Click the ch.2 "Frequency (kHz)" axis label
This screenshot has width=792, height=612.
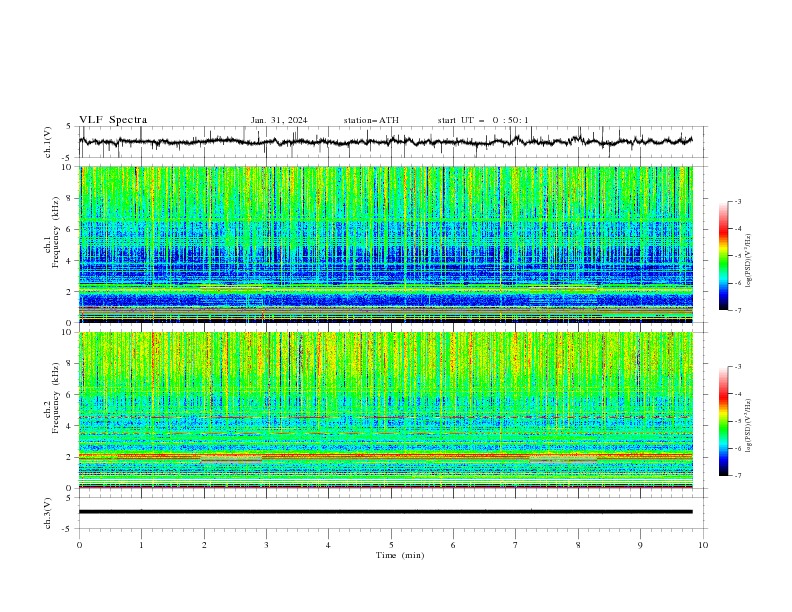pos(56,398)
